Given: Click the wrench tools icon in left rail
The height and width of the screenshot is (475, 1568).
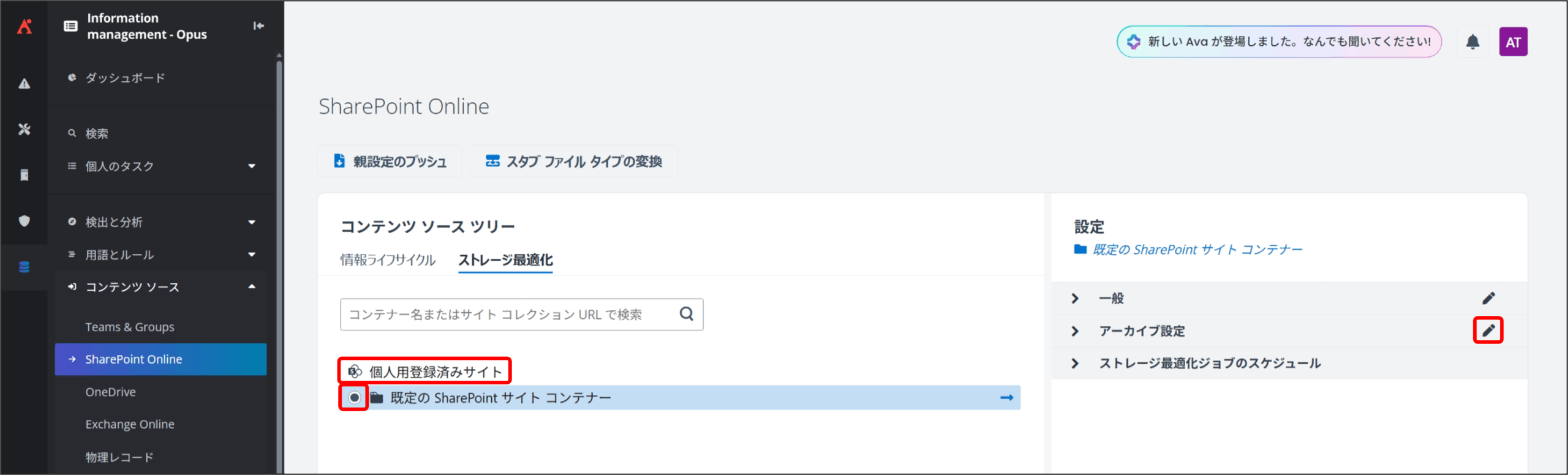Looking at the screenshot, I should click(x=24, y=129).
